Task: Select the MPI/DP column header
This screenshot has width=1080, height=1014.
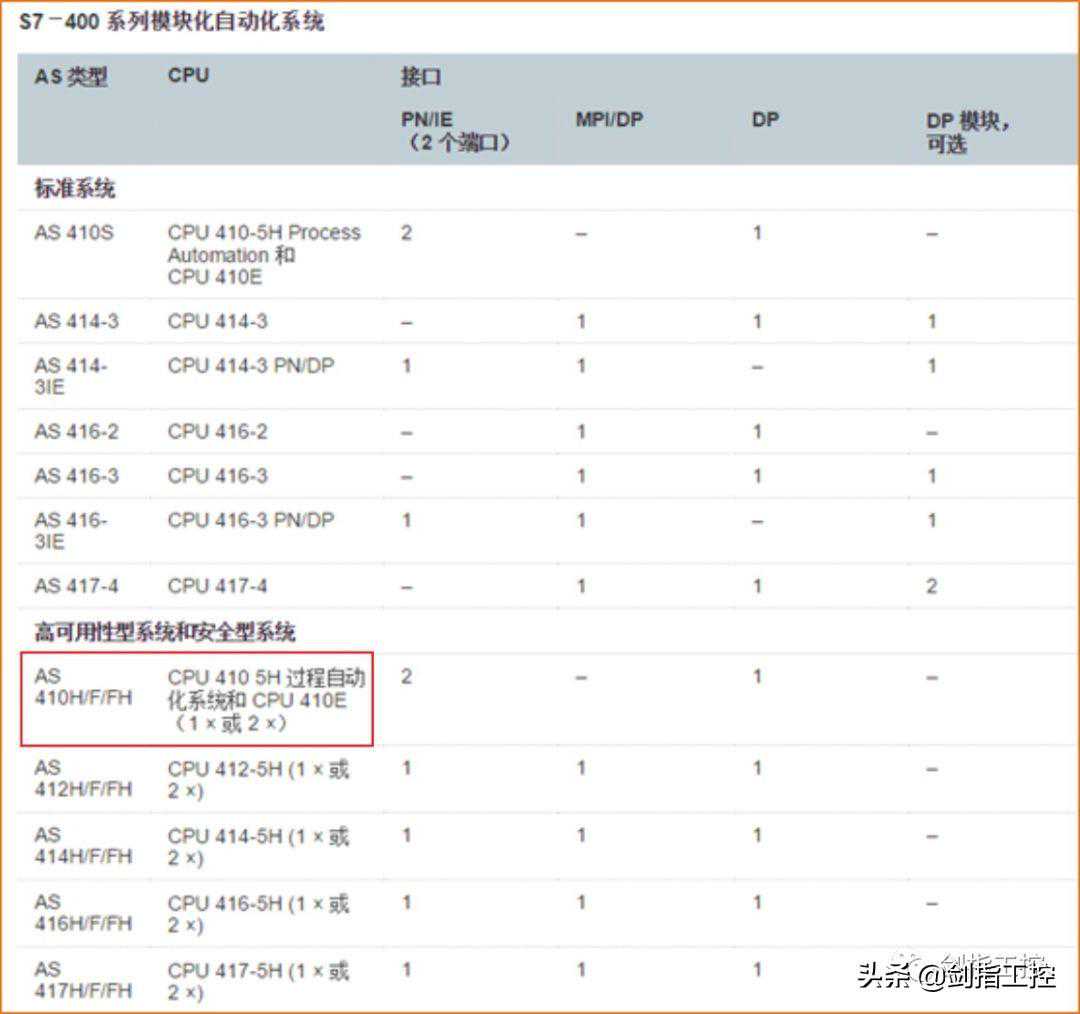Action: coord(609,120)
